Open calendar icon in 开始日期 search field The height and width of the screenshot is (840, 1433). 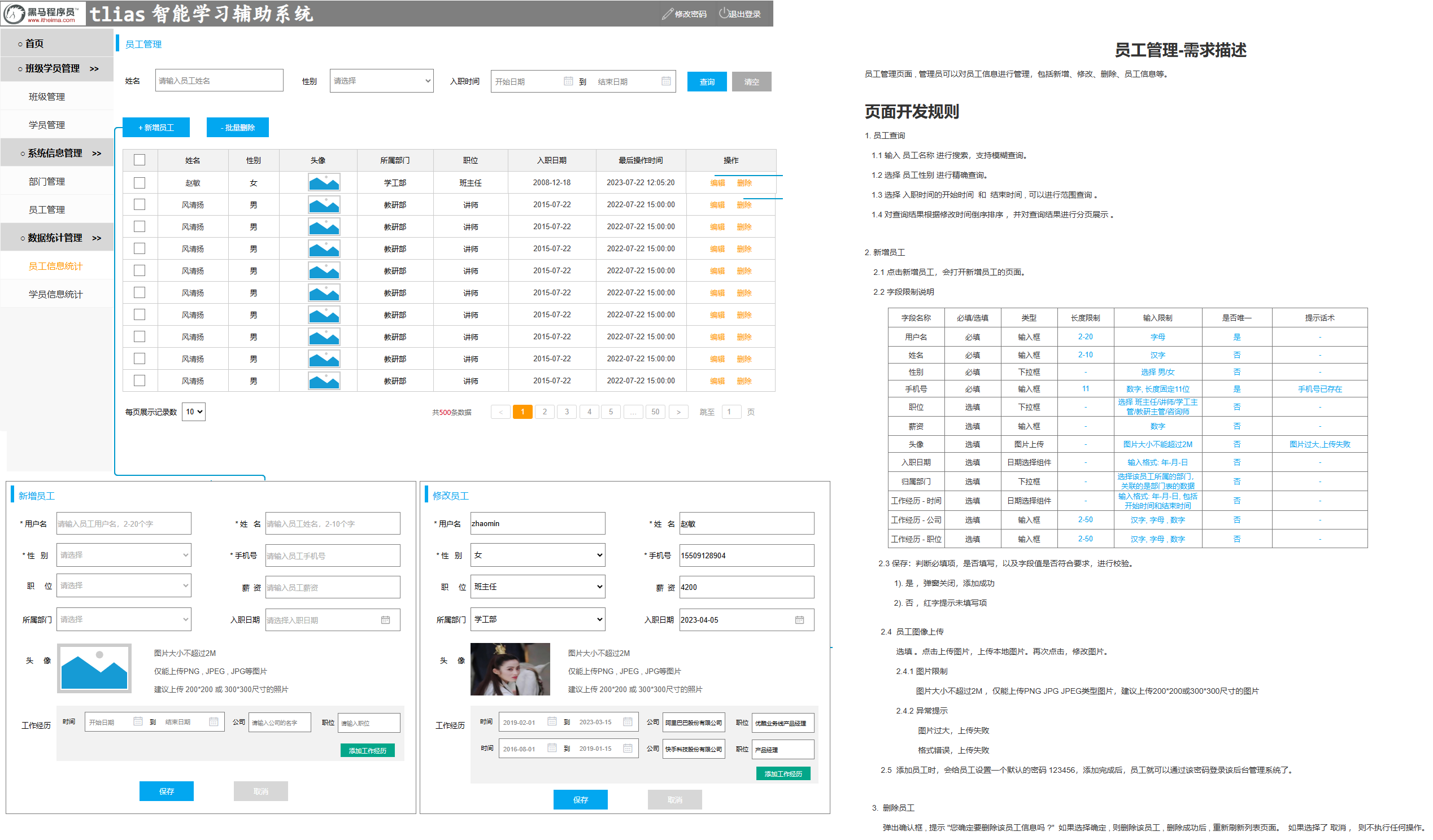568,81
